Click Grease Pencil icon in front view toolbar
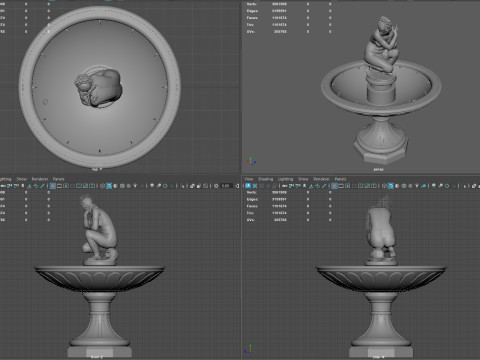This screenshot has width=480, height=360. click(x=42, y=186)
